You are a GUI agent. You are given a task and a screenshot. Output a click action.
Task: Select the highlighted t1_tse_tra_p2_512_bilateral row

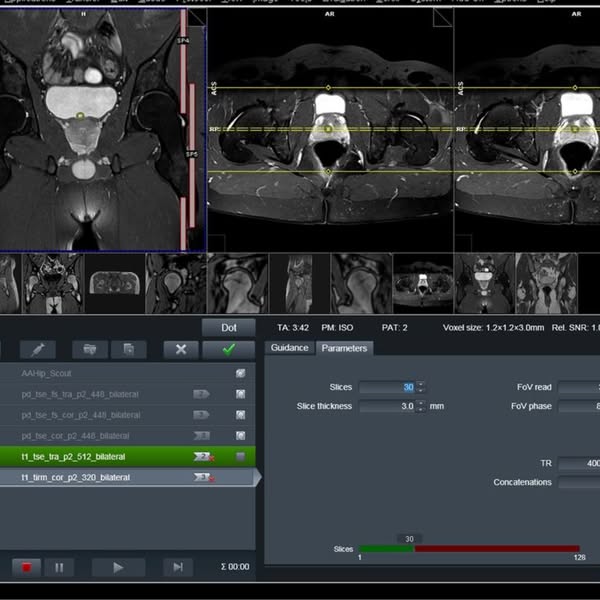tap(127, 456)
